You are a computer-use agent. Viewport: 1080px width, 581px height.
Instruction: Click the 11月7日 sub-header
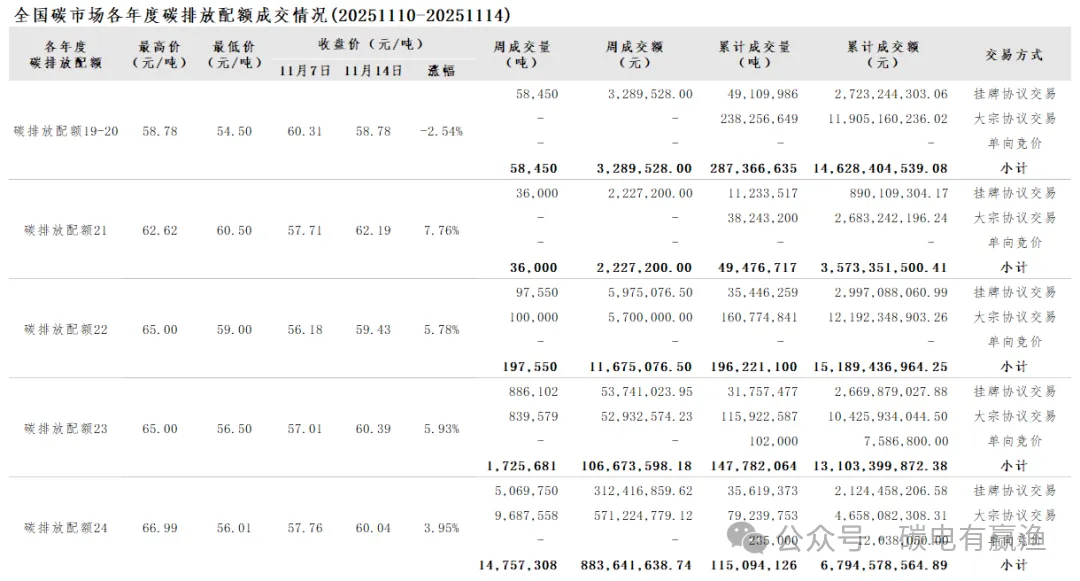305,71
